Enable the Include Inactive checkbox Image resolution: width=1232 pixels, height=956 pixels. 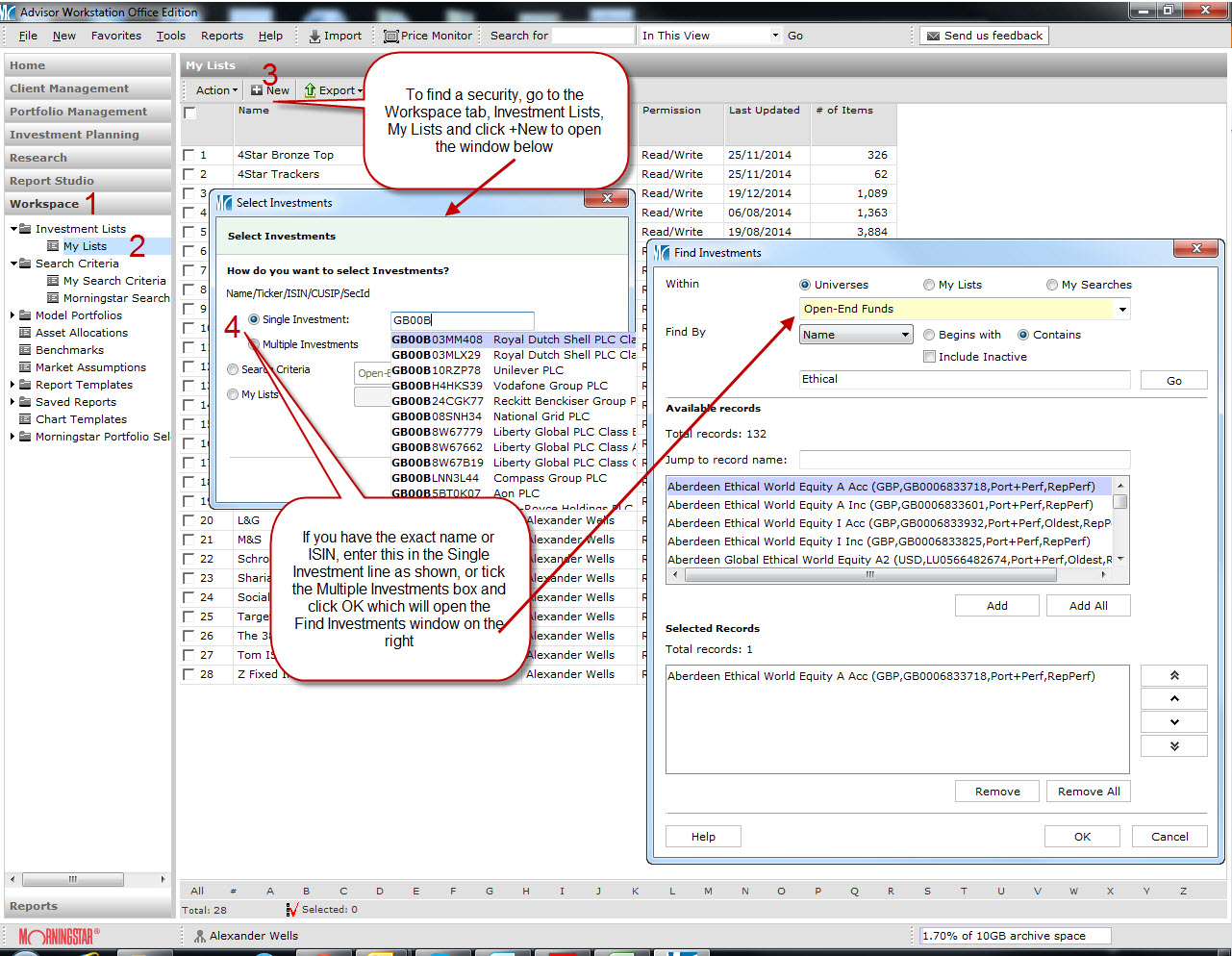[929, 357]
